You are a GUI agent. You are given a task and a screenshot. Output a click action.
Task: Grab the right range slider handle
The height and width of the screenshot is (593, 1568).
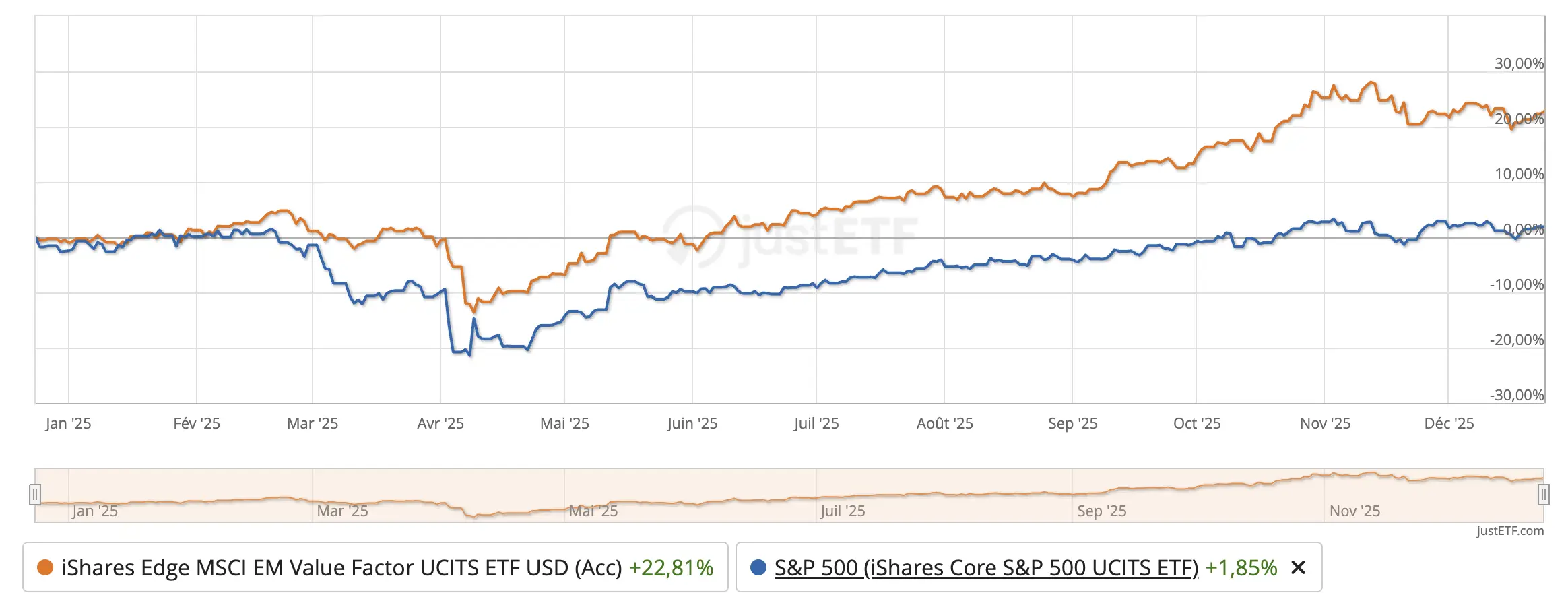[1544, 495]
